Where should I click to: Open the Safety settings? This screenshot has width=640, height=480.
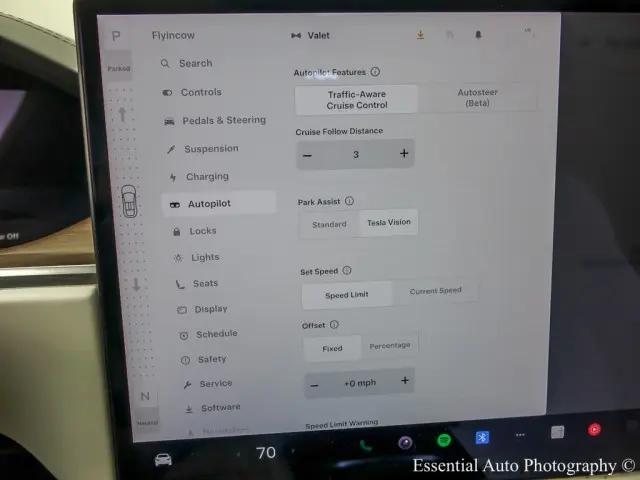[203, 359]
